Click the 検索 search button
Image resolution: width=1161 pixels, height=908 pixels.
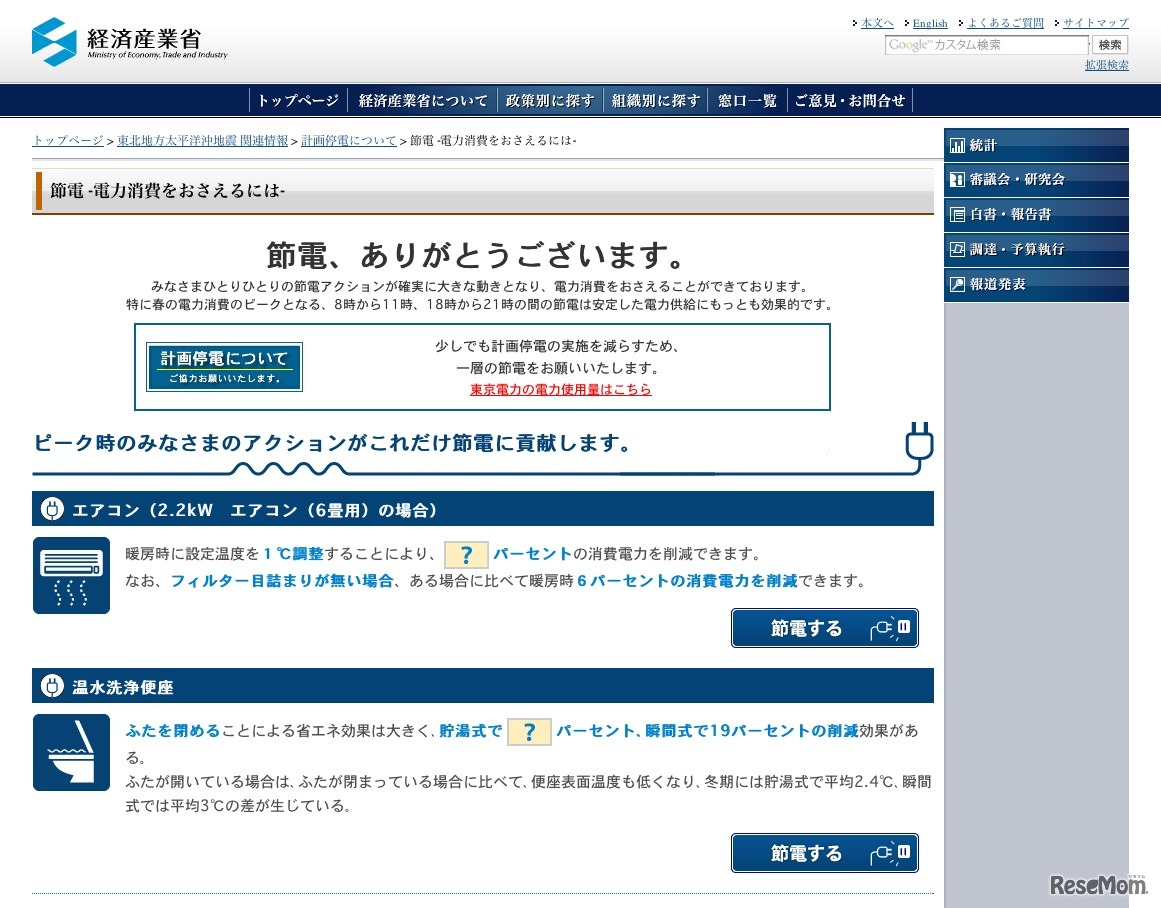[1110, 45]
